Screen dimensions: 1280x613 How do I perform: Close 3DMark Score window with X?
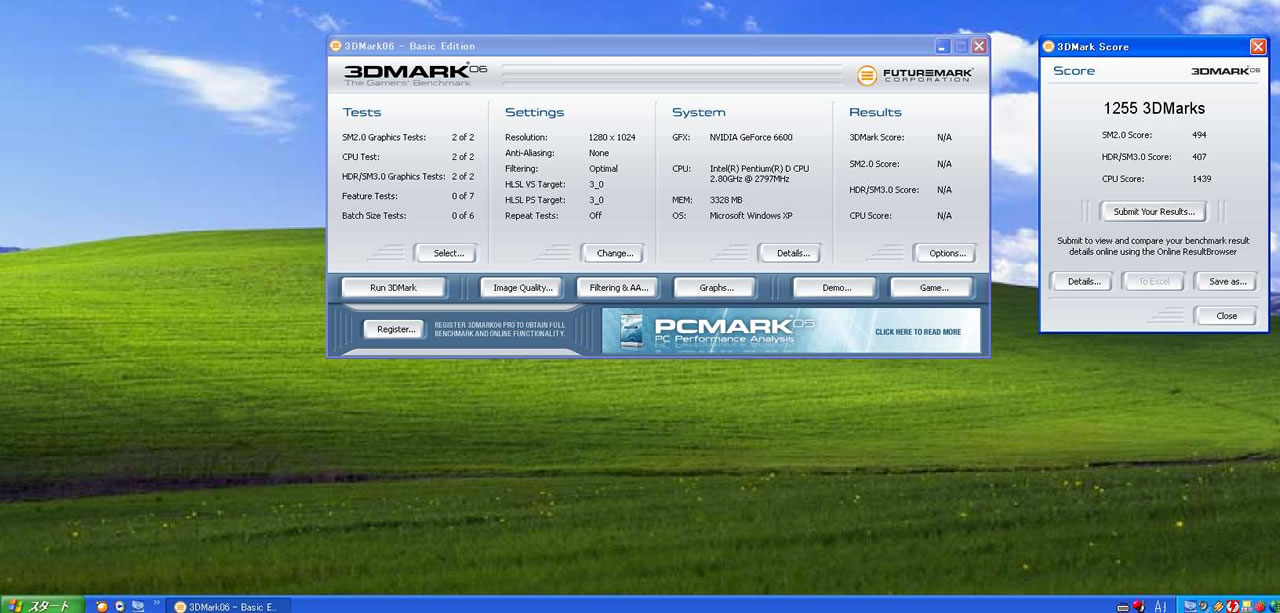tap(1258, 47)
